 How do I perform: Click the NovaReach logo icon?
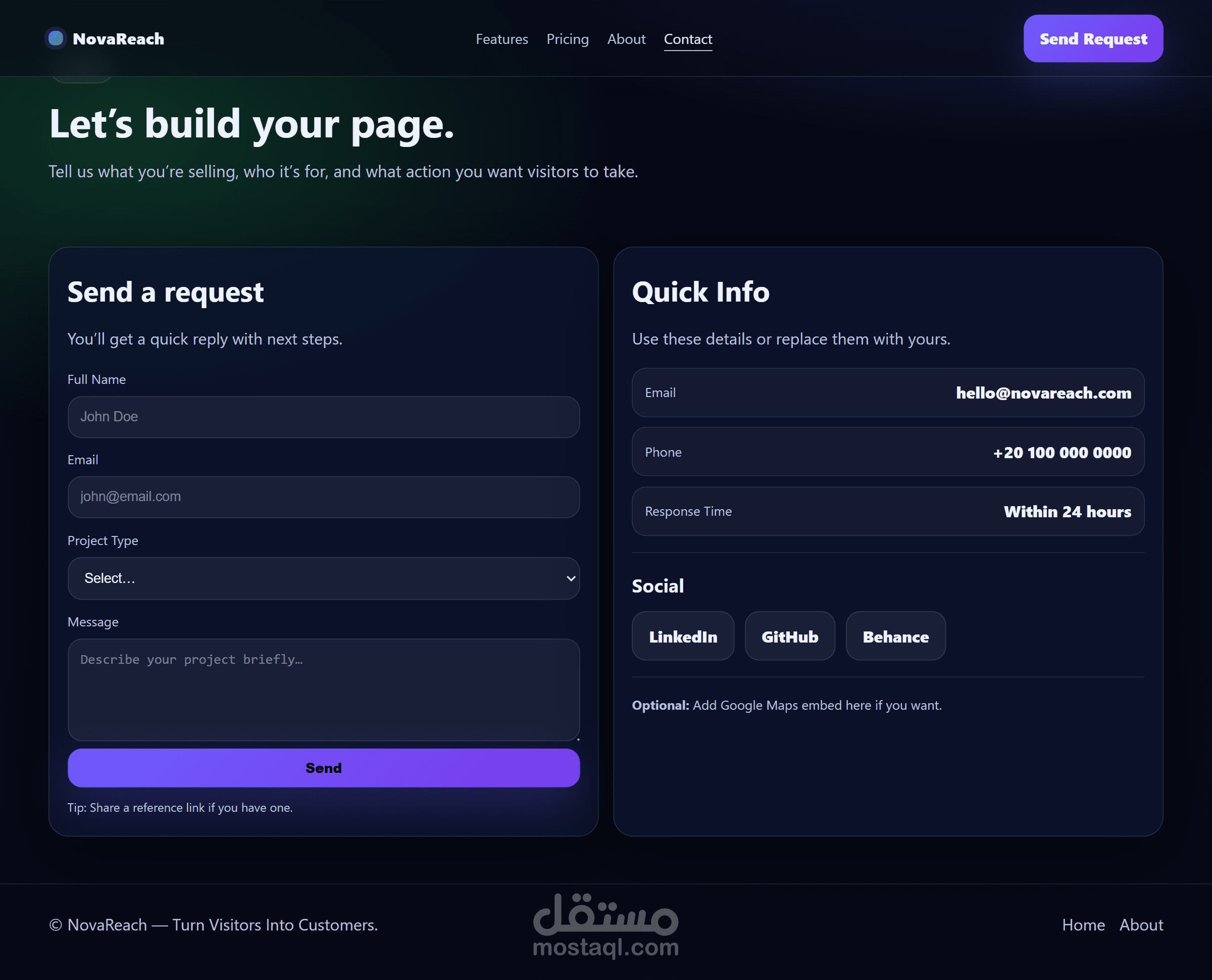click(55, 38)
